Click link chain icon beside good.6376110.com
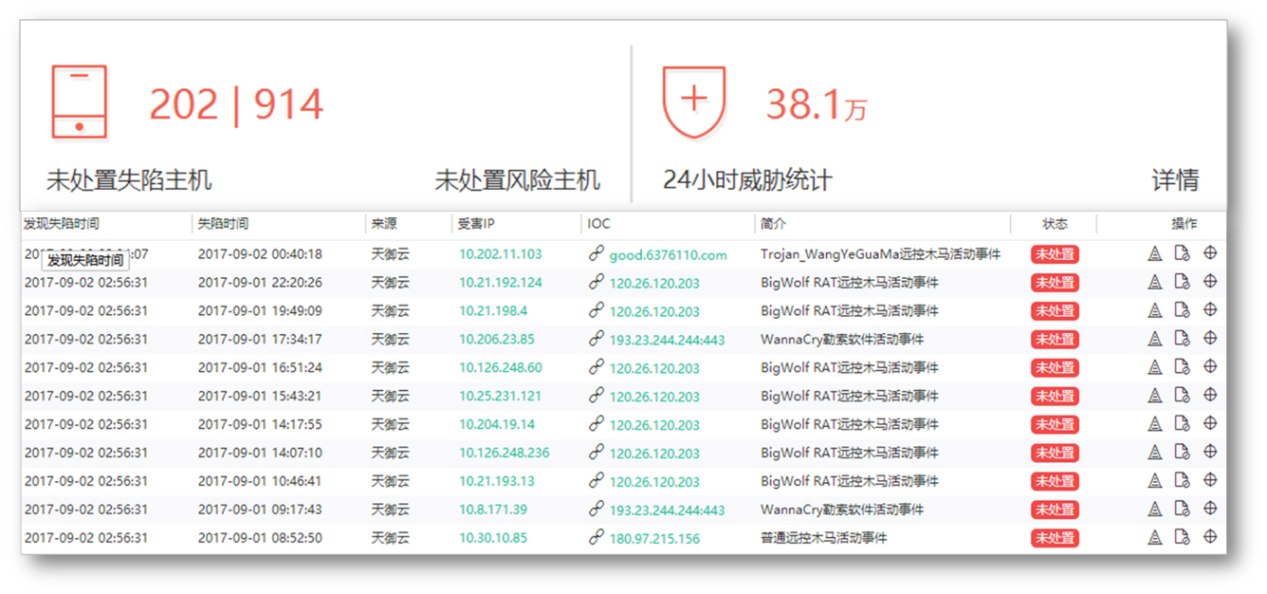1267x594 pixels. click(x=596, y=254)
